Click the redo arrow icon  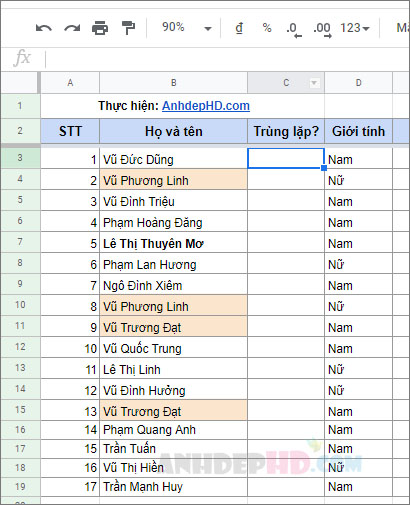[x=72, y=28]
